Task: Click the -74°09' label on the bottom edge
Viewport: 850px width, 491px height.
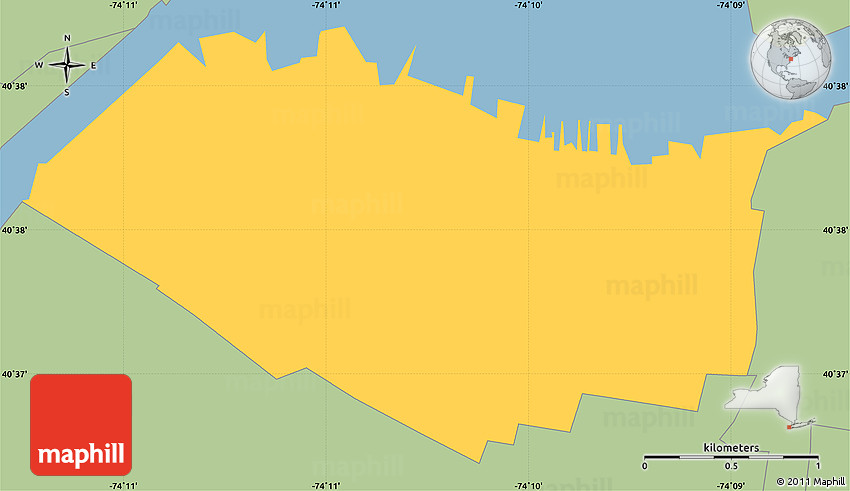Action: tap(732, 485)
